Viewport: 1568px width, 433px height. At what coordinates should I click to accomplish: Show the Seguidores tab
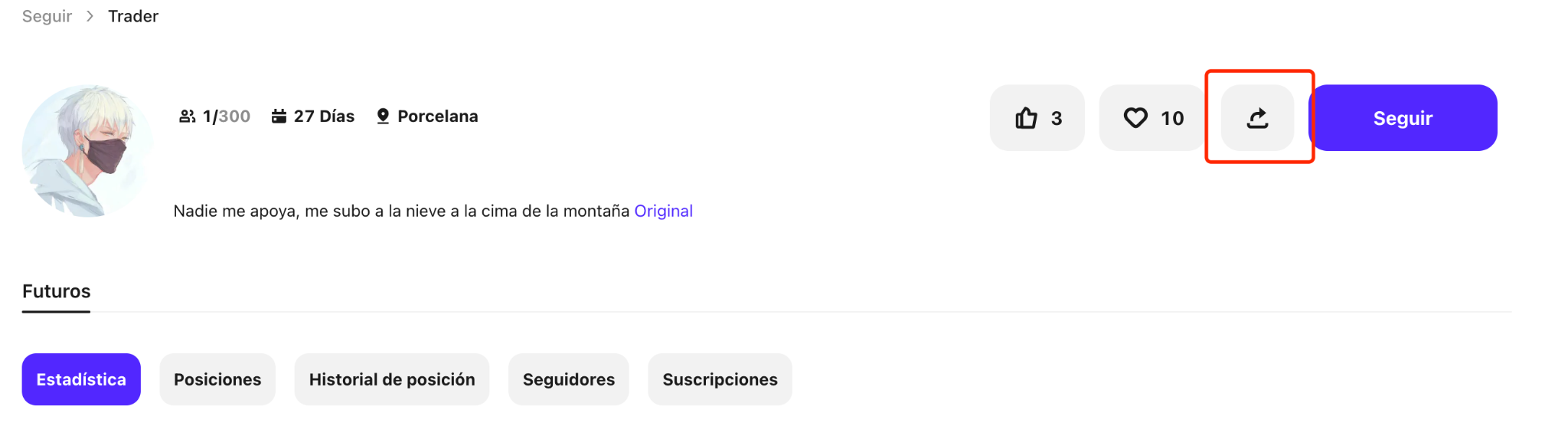point(569,379)
